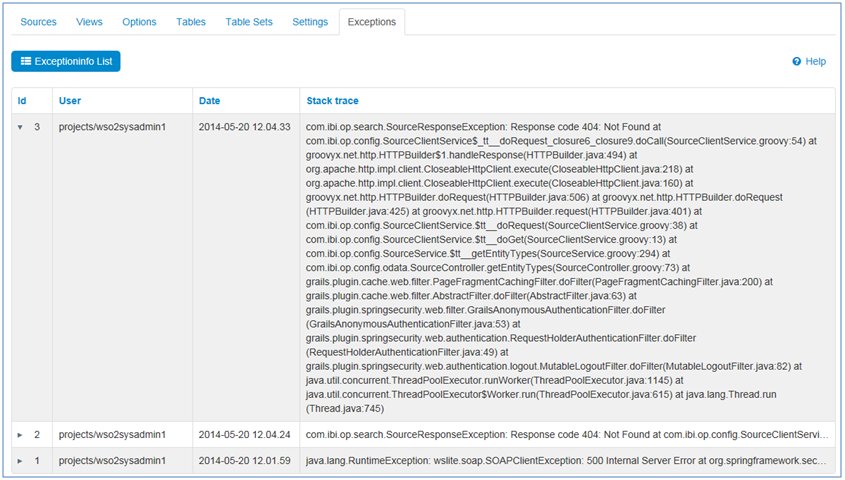Click the ExceptionInfo List button
Image resolution: width=845 pixels, height=480 pixels.
coord(66,62)
